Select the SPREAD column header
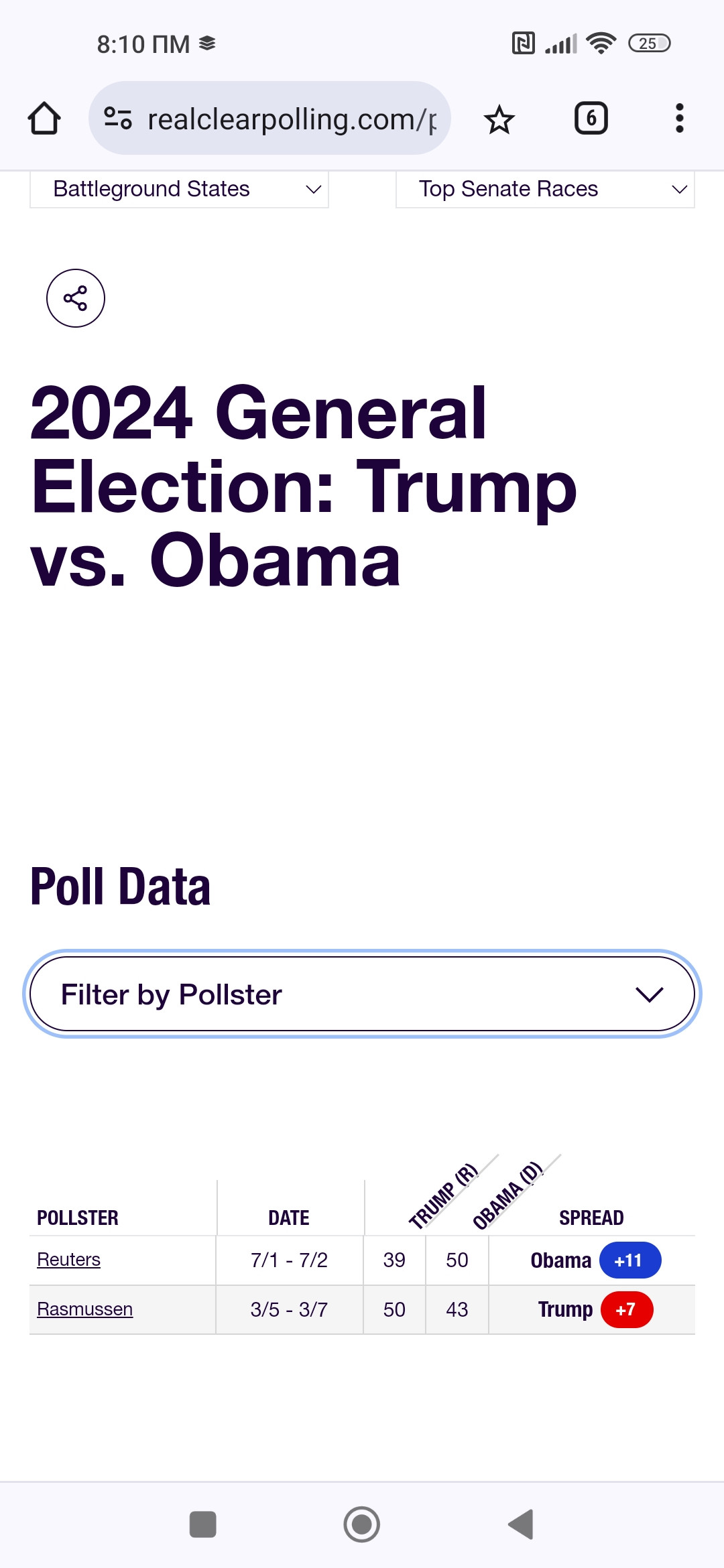The image size is (724, 1568). 591,1218
